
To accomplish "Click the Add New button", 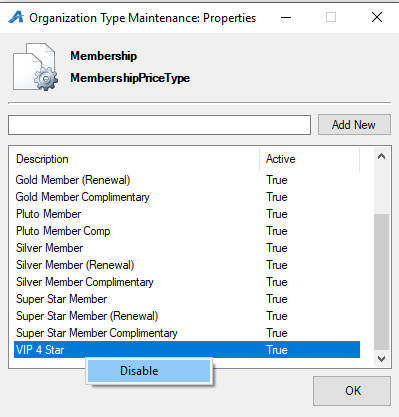I will [354, 125].
